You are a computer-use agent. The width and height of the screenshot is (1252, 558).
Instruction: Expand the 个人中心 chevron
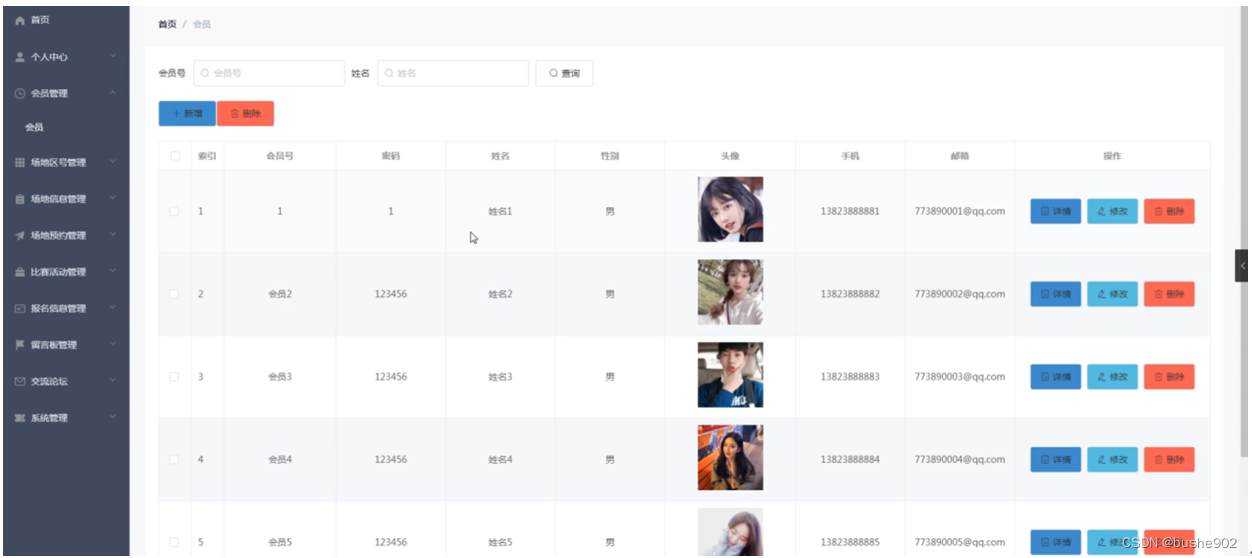point(113,57)
